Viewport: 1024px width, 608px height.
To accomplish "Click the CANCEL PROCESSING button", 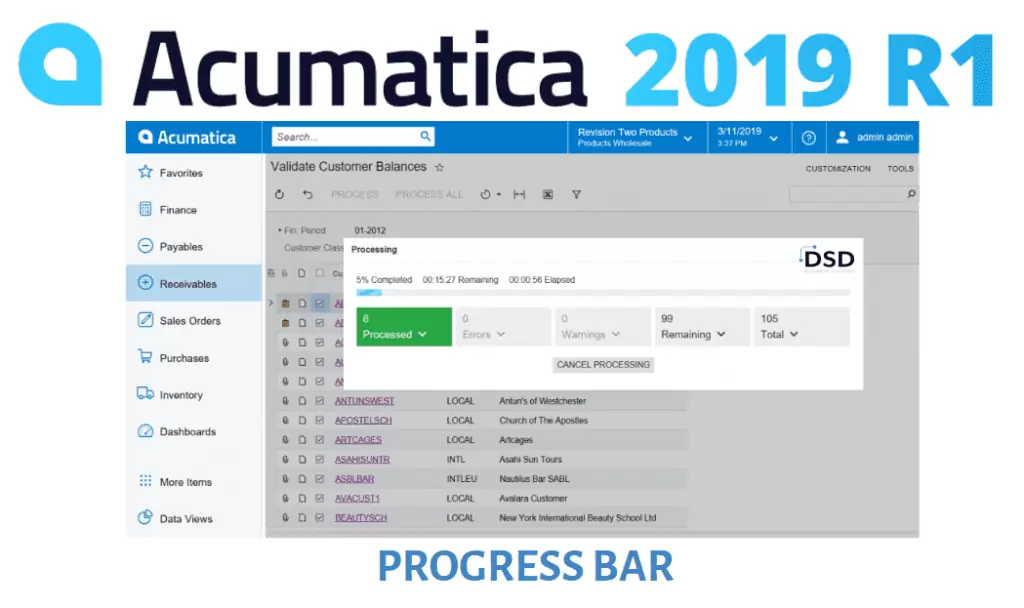I will click(x=601, y=365).
